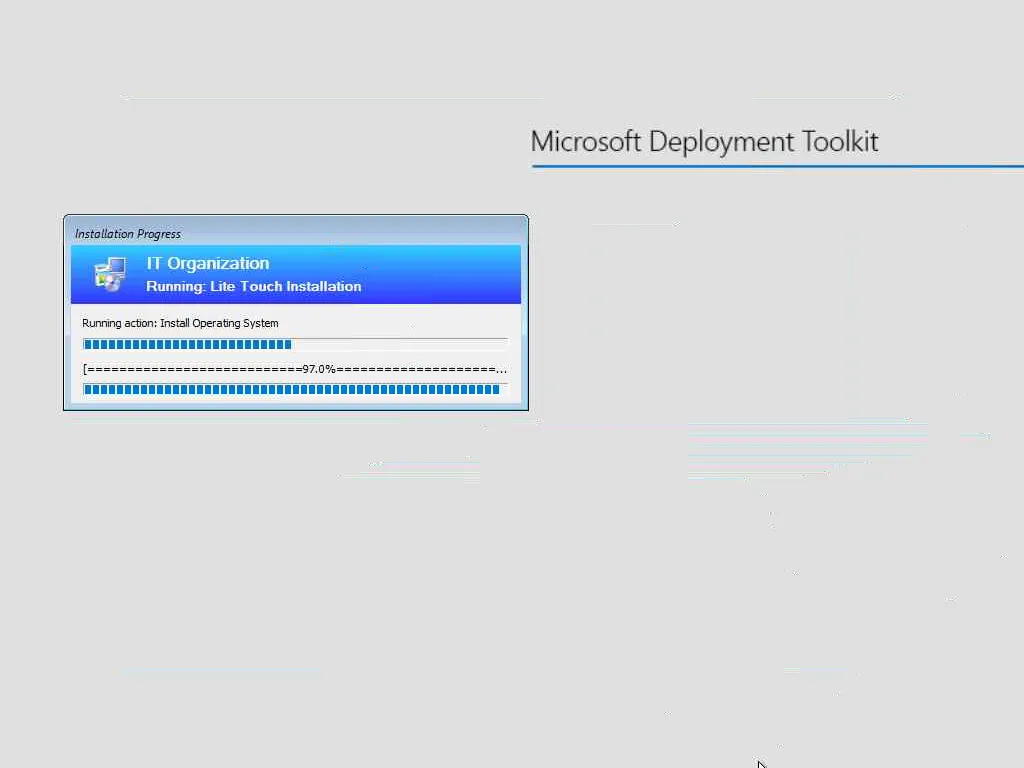The width and height of the screenshot is (1024, 768).
Task: Select the Running action: Install Operating System label
Action: [180, 323]
